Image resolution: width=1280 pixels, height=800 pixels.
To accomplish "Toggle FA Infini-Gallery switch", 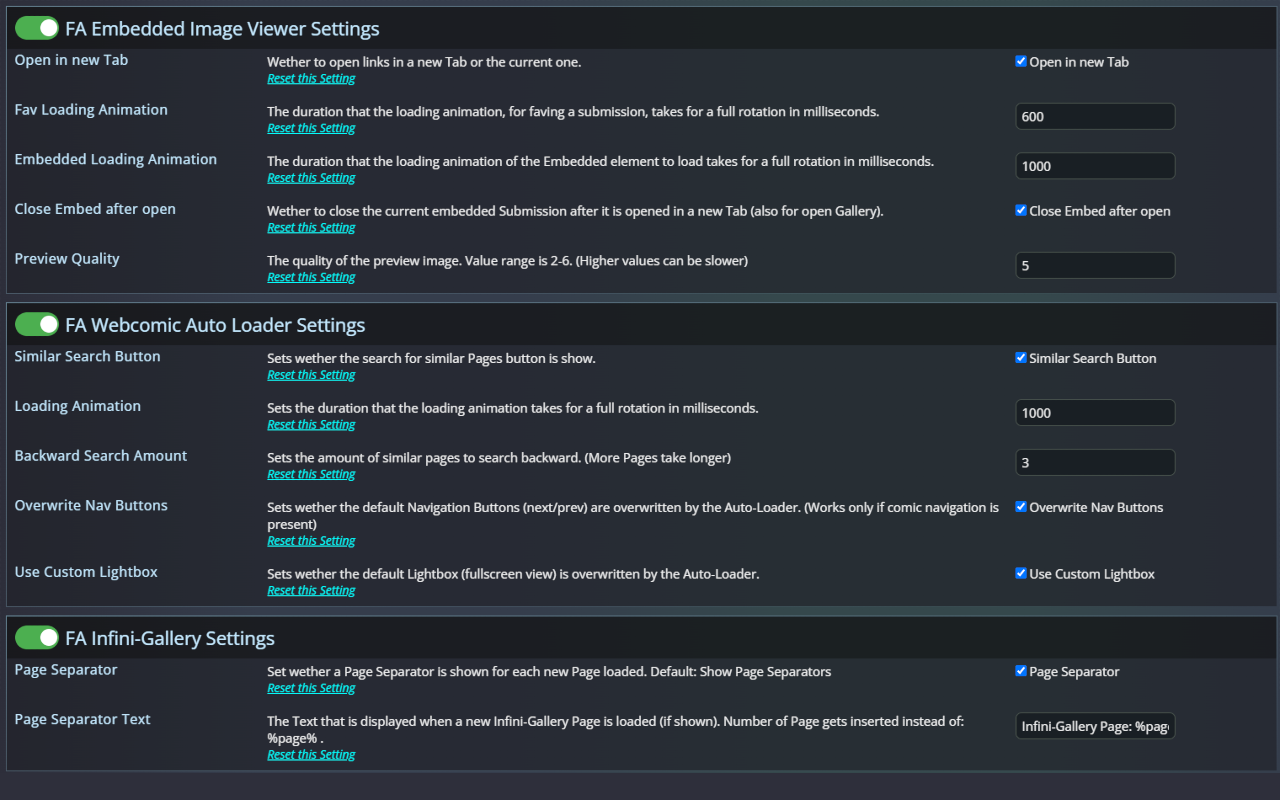I will (x=37, y=637).
